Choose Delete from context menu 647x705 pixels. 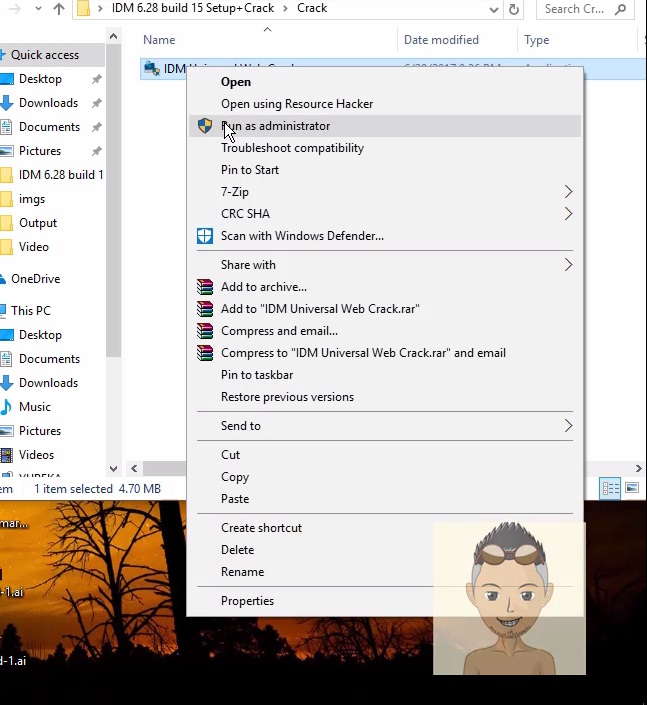point(384,550)
